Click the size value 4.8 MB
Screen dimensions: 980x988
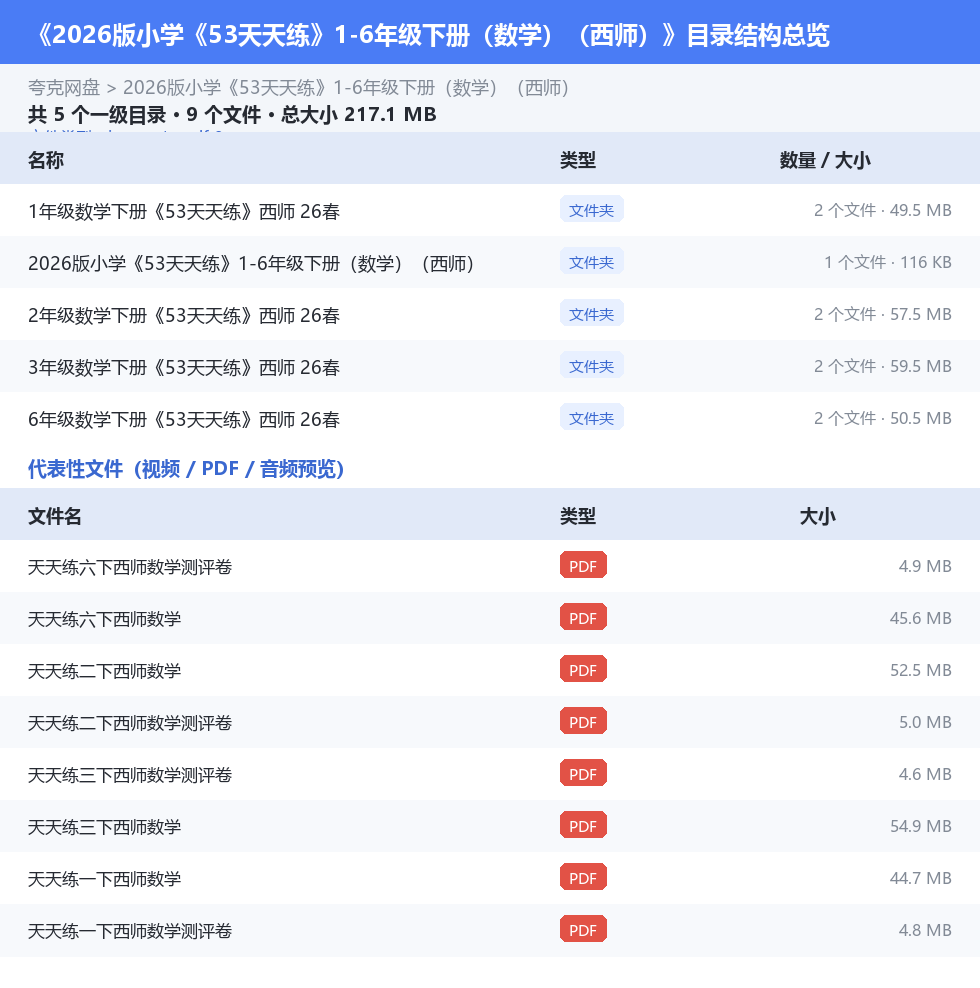925,930
